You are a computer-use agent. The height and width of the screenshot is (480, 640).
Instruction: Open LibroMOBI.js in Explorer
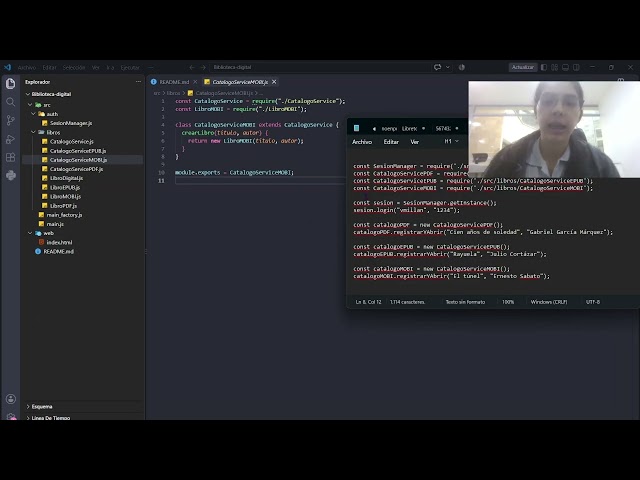pos(65,196)
